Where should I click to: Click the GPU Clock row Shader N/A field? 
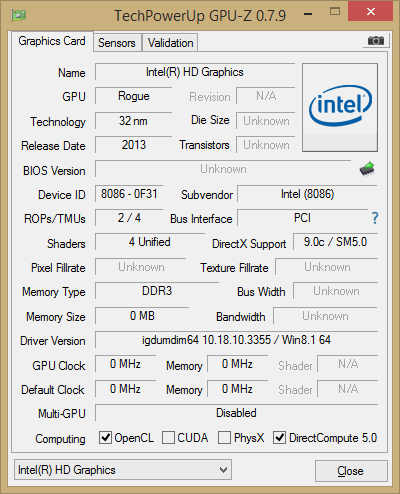[x=348, y=364]
